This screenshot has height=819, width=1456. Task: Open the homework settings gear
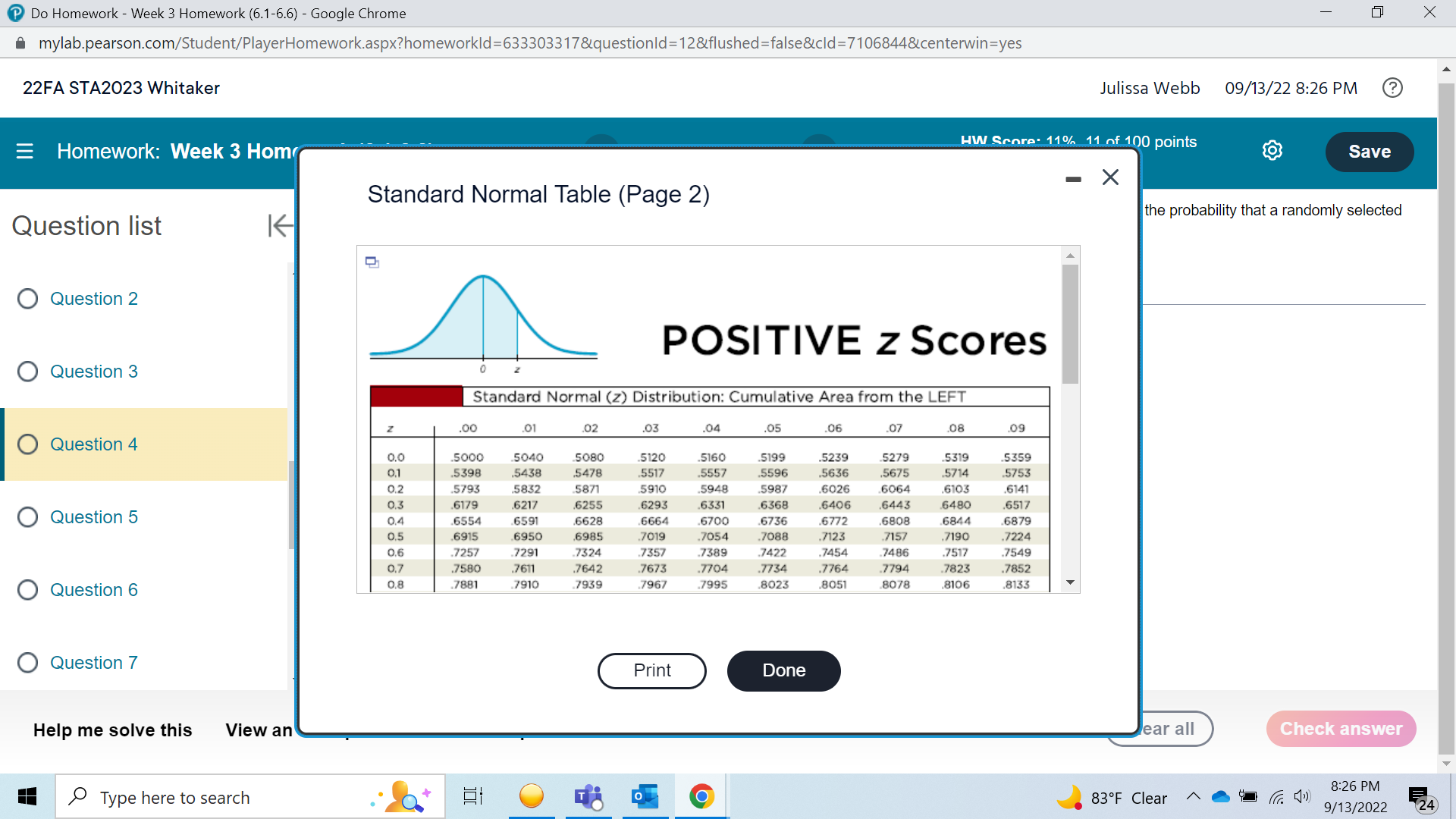[1272, 150]
